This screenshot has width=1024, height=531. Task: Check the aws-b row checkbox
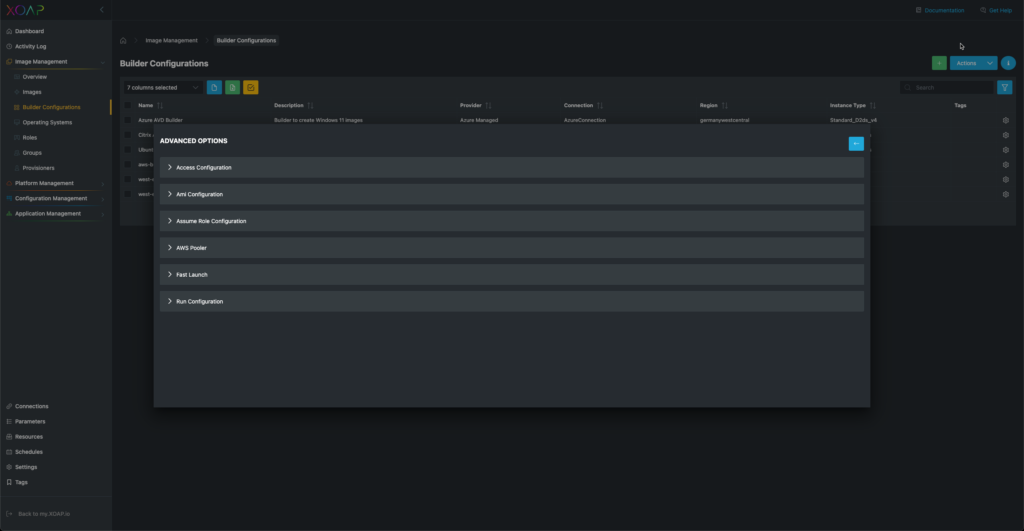[128, 165]
